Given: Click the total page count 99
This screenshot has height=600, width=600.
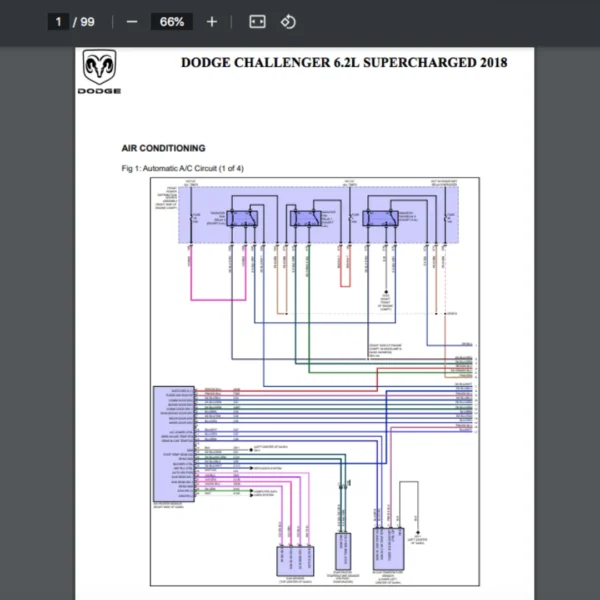Looking at the screenshot, I should point(88,21).
